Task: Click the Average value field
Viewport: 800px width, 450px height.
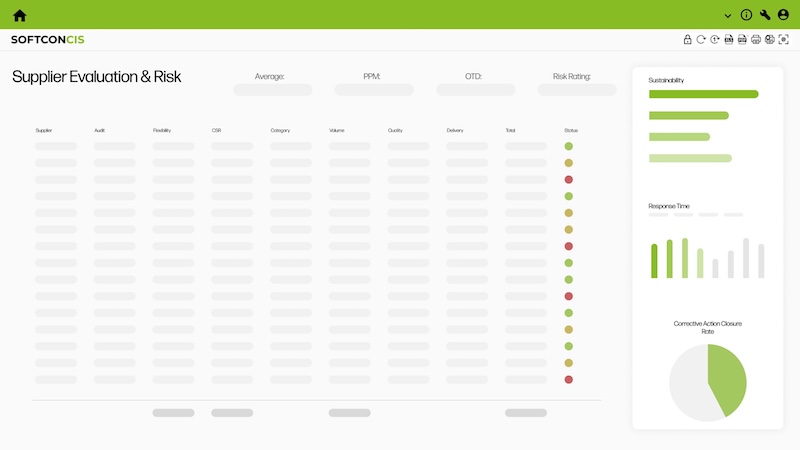Action: click(x=273, y=90)
